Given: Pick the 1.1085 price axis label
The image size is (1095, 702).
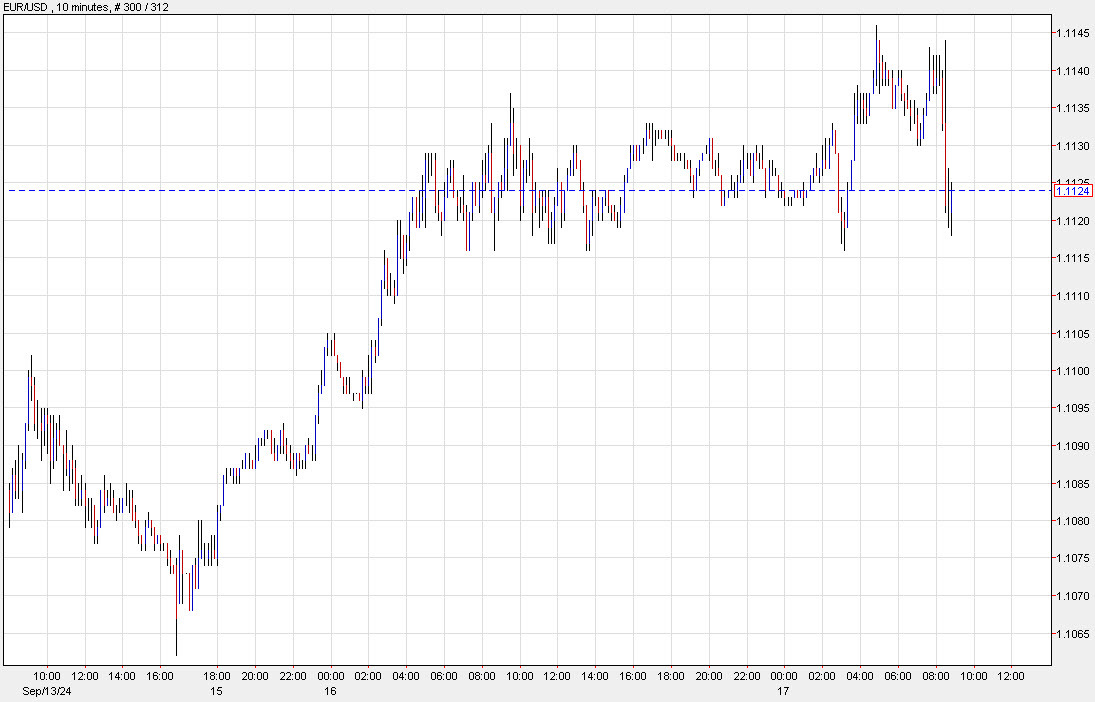Looking at the screenshot, I should (x=1073, y=483).
